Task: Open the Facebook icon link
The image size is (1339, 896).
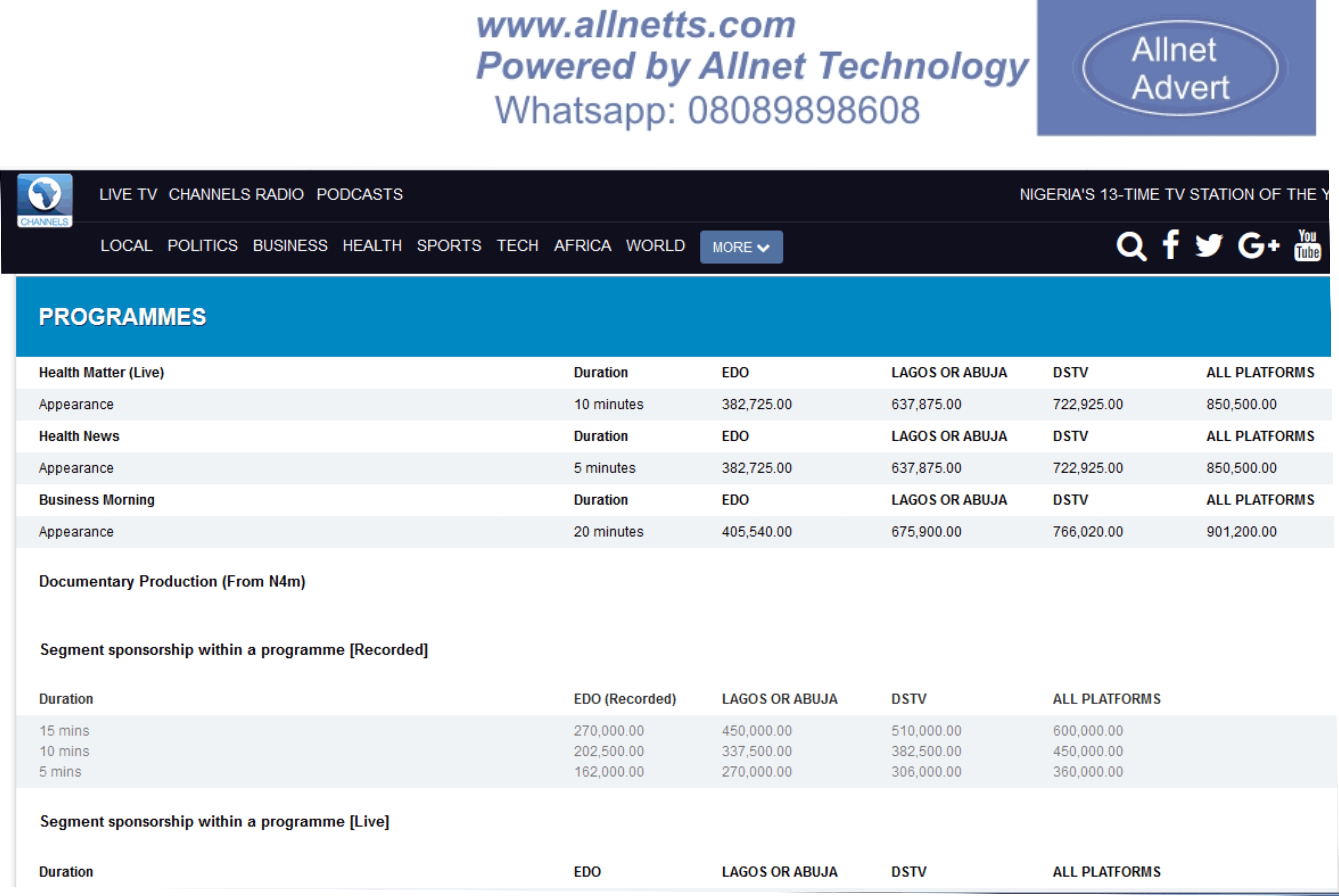Action: point(1170,245)
